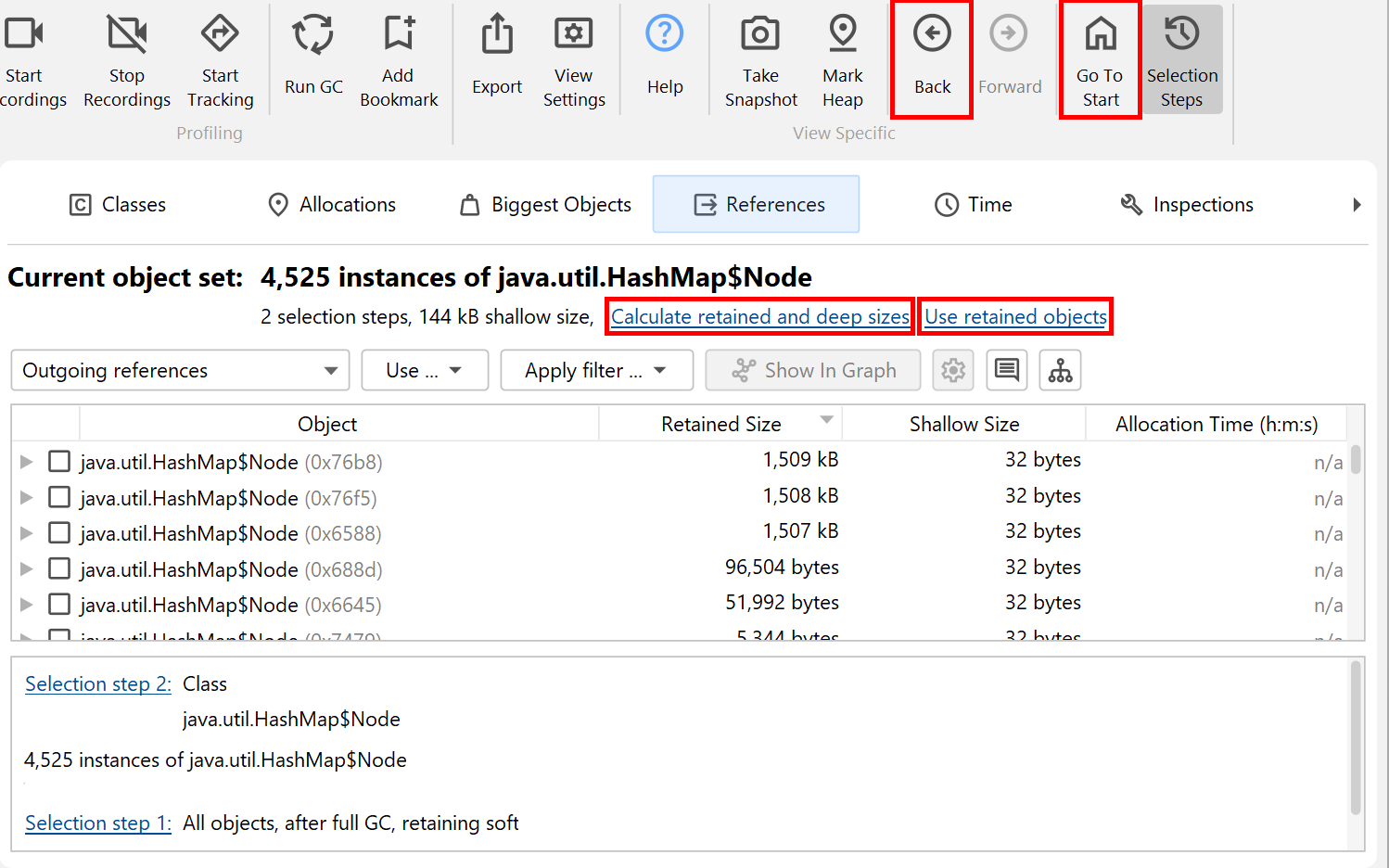The height and width of the screenshot is (868, 1389).
Task: Open the Apply filter dropdown
Action: click(596, 371)
